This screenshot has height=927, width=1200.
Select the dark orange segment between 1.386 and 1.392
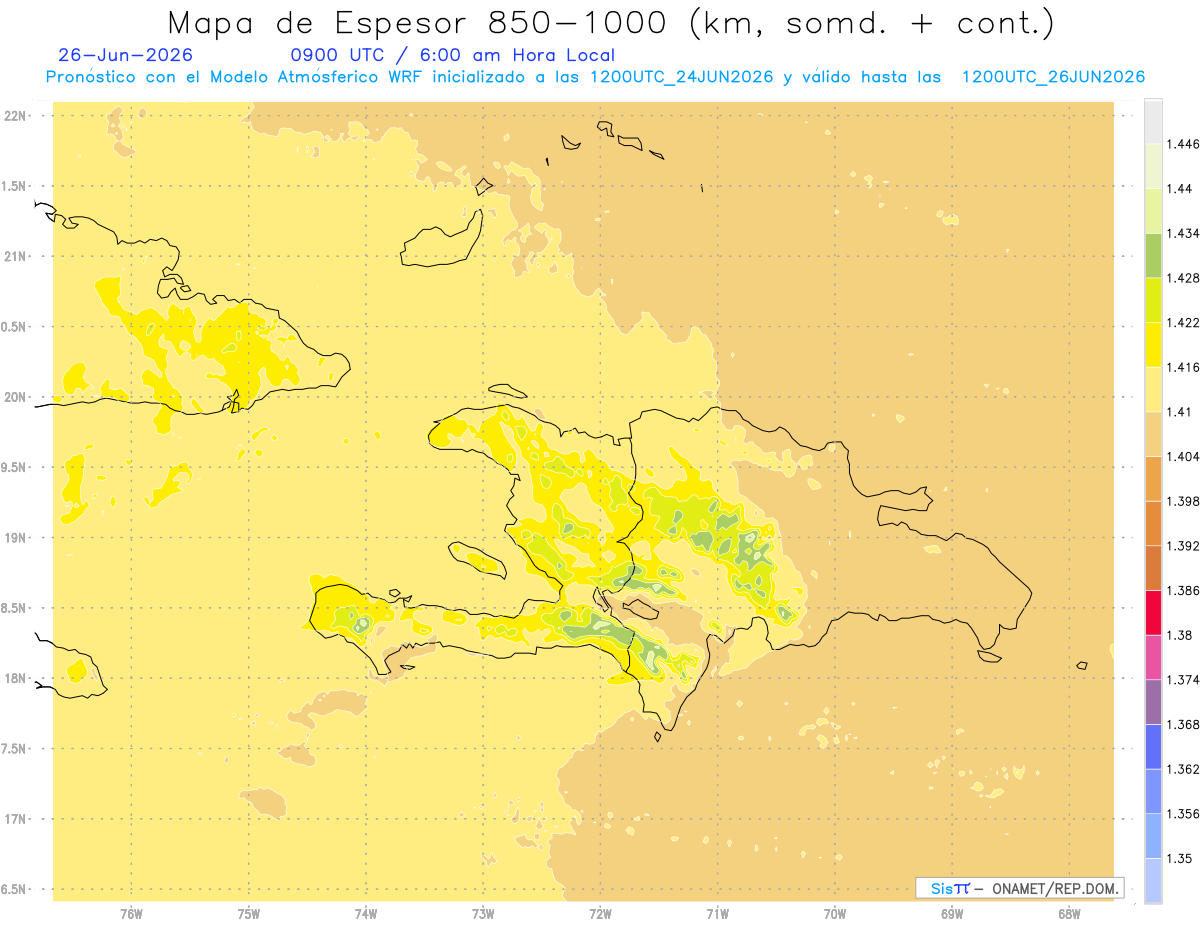(x=1153, y=568)
